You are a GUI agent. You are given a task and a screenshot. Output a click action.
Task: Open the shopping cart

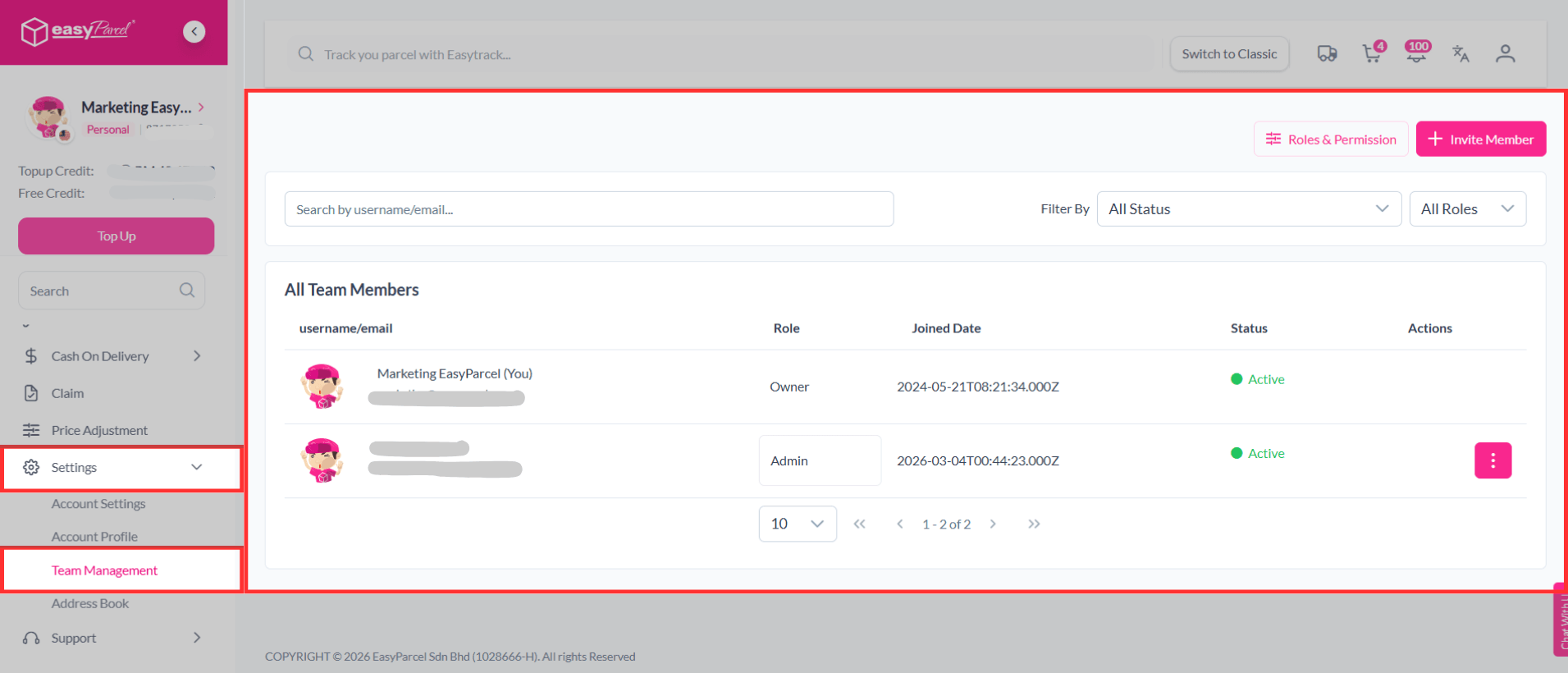[1371, 54]
